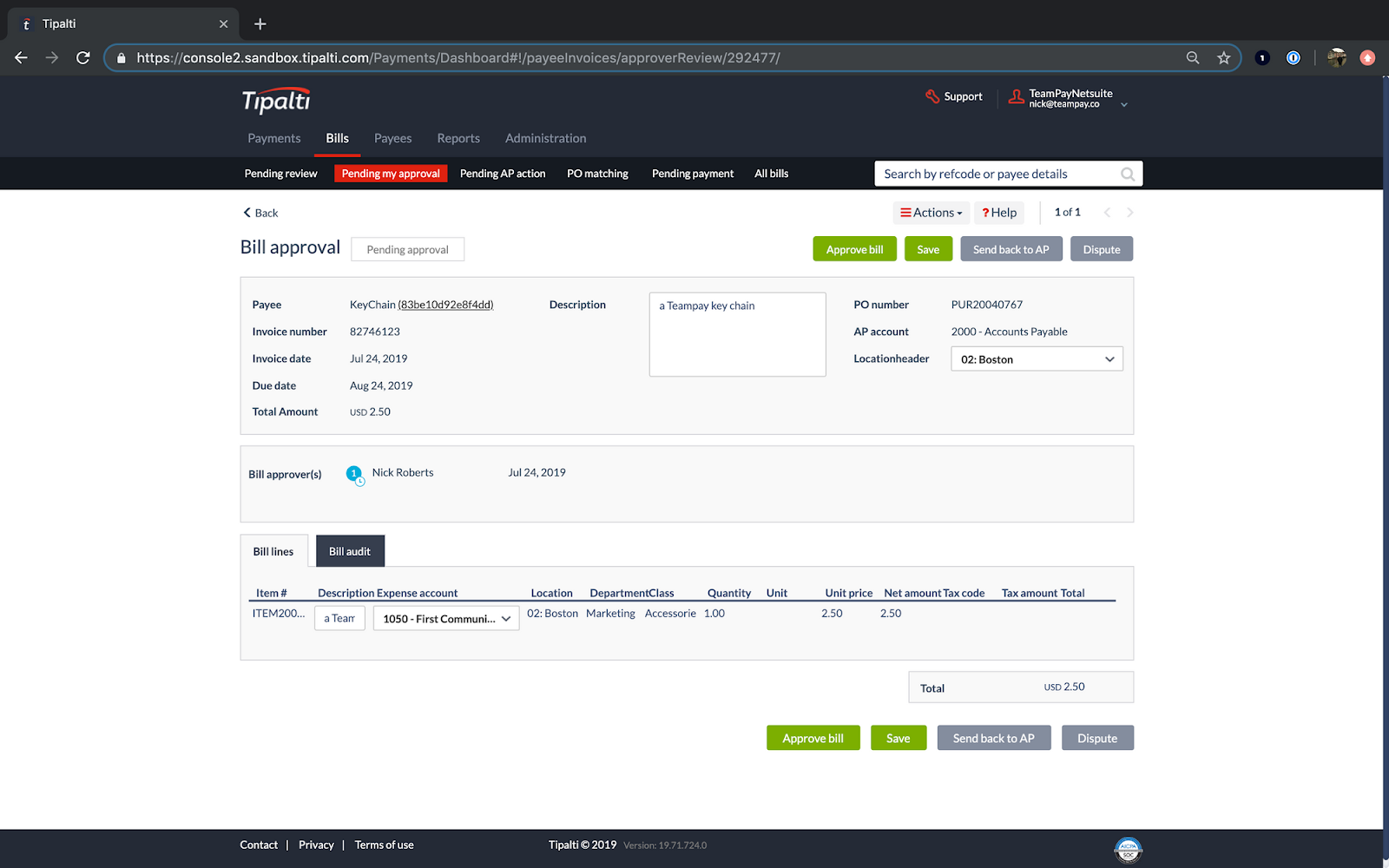Click the Support link

[x=963, y=96]
